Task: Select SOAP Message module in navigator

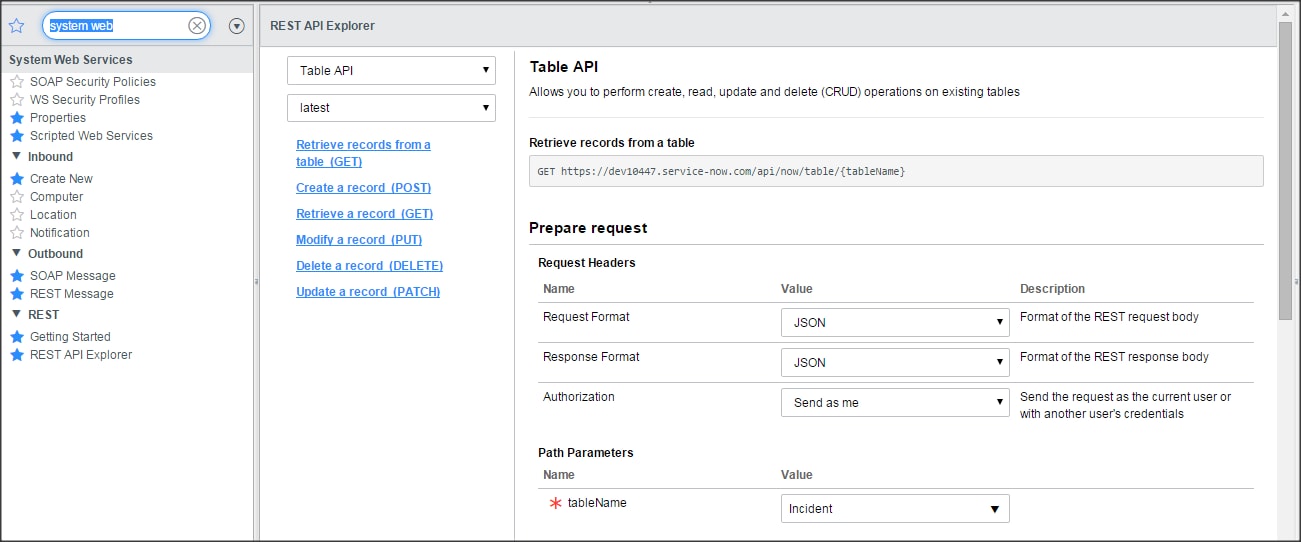Action: click(72, 276)
